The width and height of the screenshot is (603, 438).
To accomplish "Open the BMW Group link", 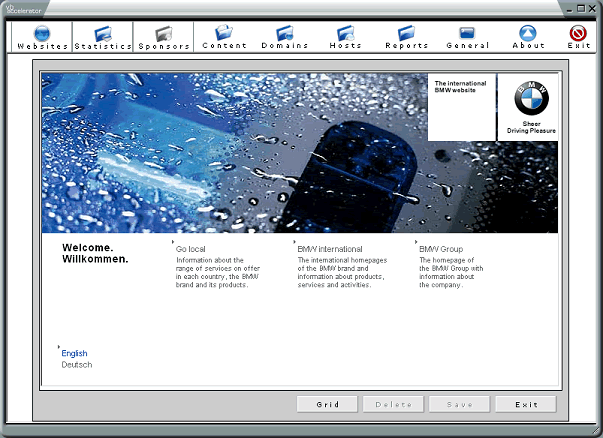I will 441,249.
